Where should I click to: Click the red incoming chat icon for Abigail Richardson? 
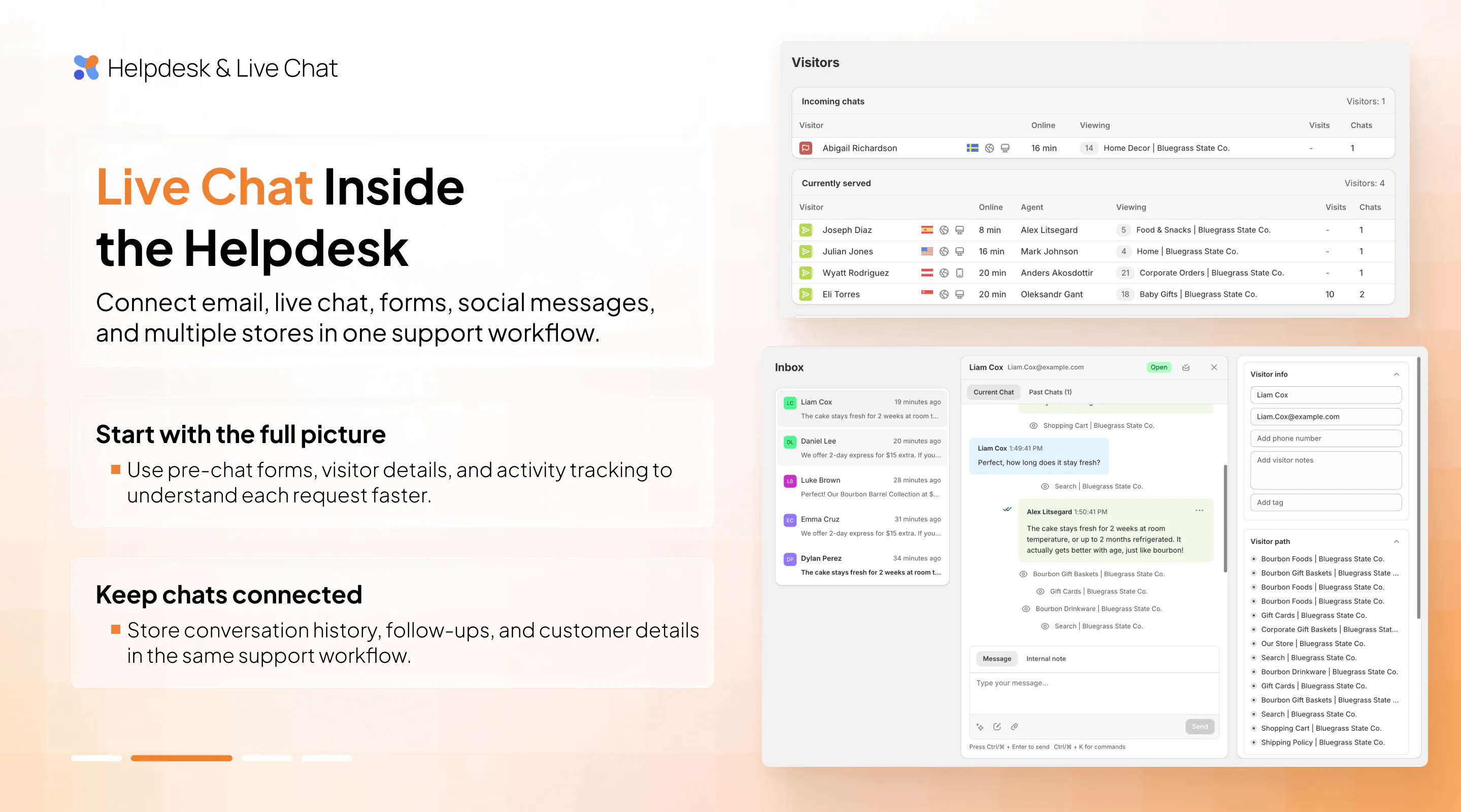(x=805, y=148)
